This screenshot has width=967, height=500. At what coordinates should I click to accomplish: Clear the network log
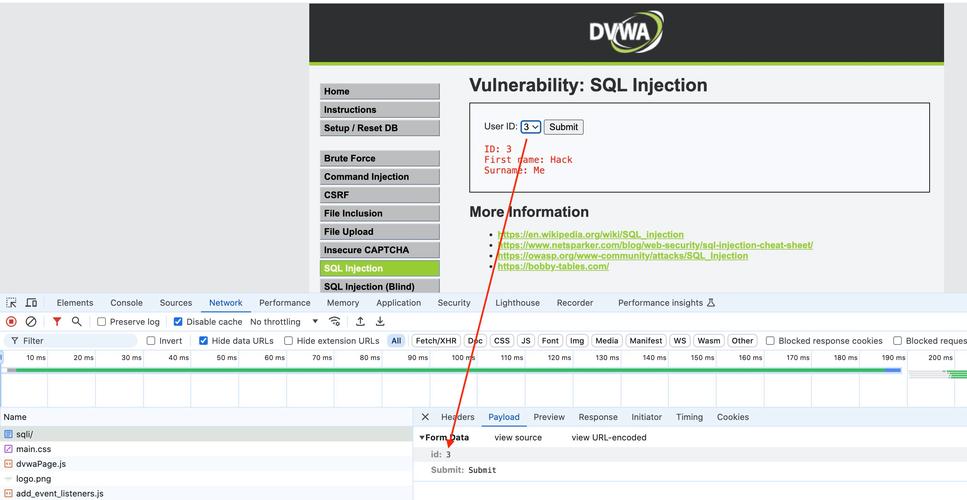coord(31,322)
